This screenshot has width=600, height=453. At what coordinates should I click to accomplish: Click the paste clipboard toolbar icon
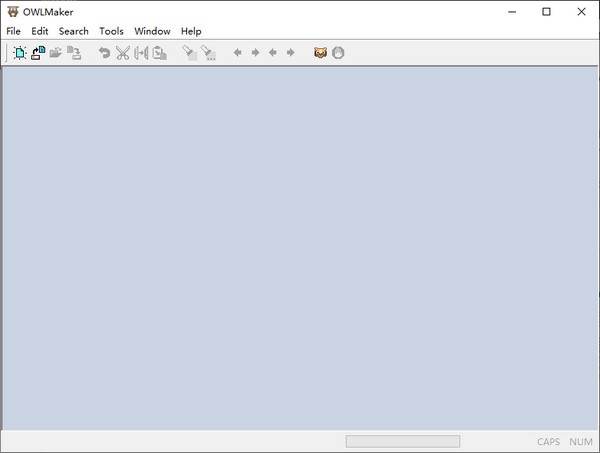click(159, 53)
